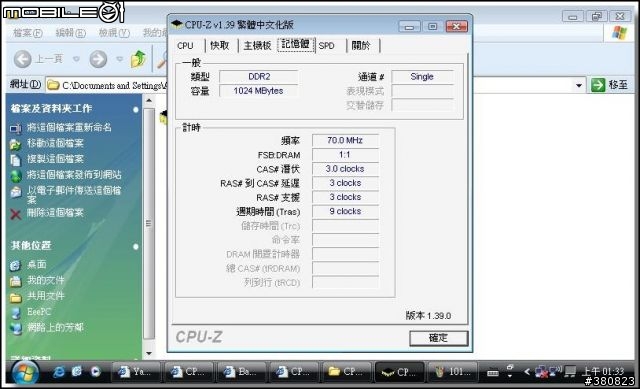Open the 關於 tab in CPU-Z
Viewport: 640px width, 389px height.
pos(361,46)
